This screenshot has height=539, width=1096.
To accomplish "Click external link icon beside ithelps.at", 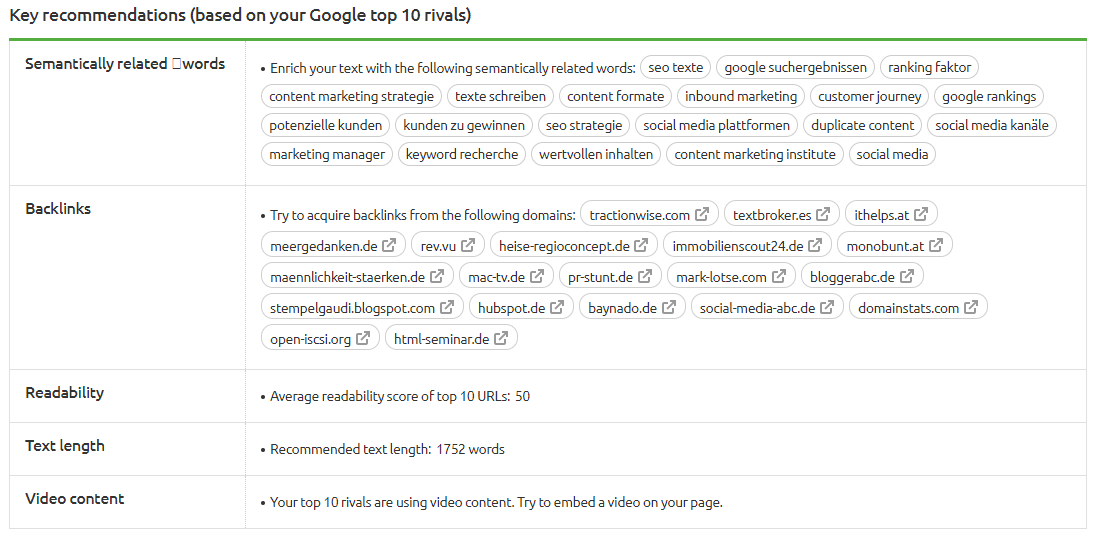I will click(x=921, y=215).
